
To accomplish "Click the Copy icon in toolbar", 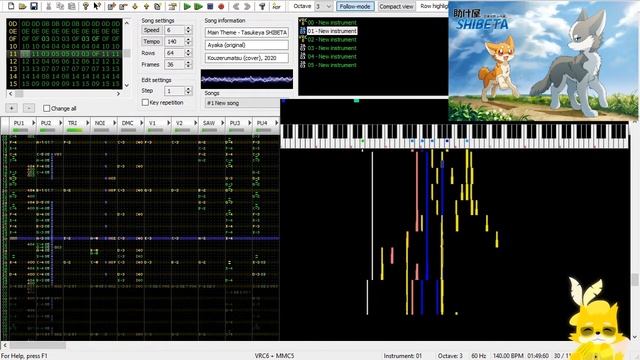I will 60,6.
